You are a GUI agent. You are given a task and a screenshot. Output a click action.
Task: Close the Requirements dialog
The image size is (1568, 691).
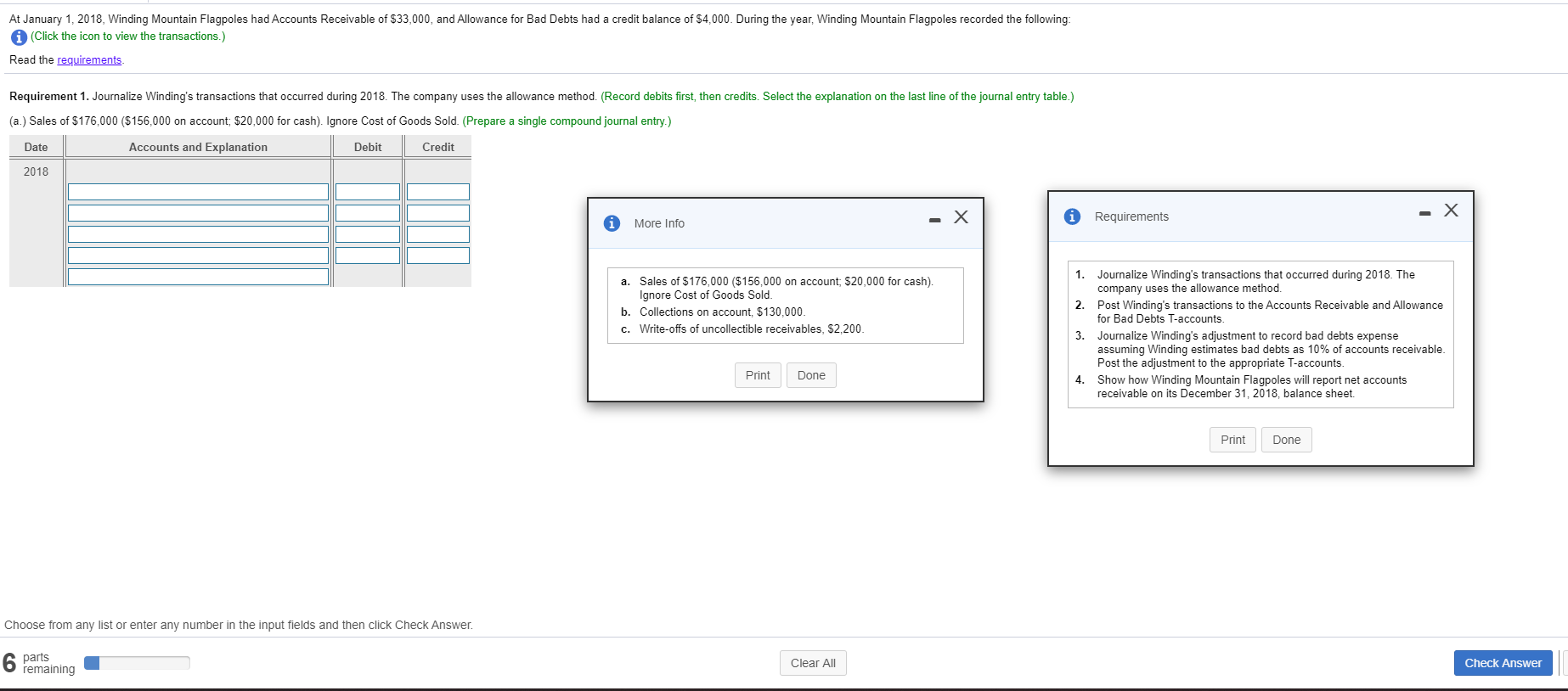[x=1451, y=211]
